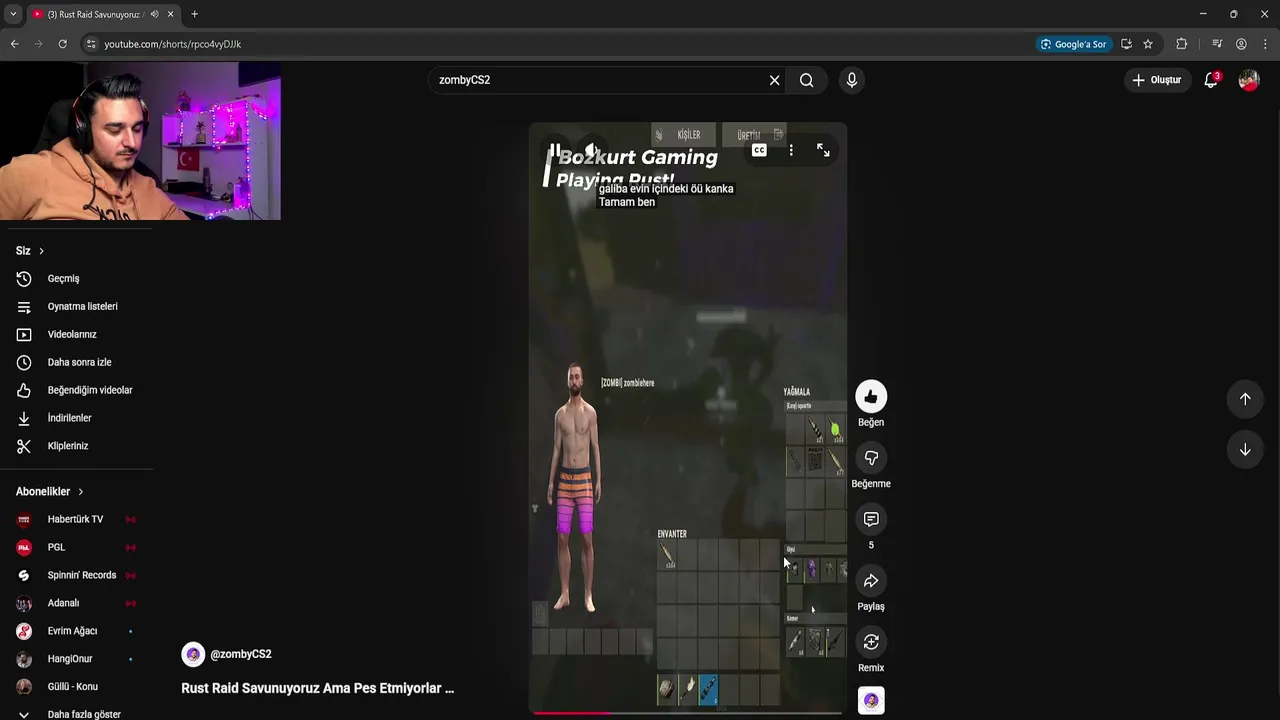Bookmark this page with star
Viewport: 1280px width, 720px height.
pyautogui.click(x=1148, y=44)
